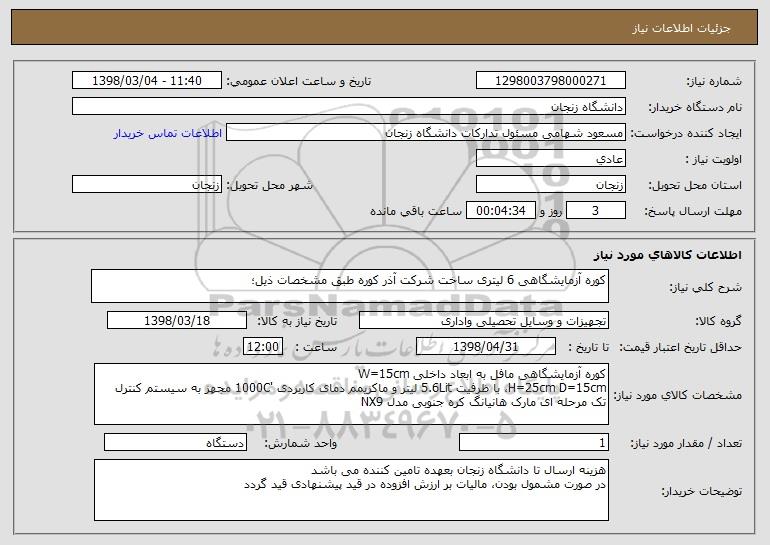This screenshot has height=545, width=770.
Task: Click the delivery city field زنجان
Action: pyautogui.click(x=147, y=185)
